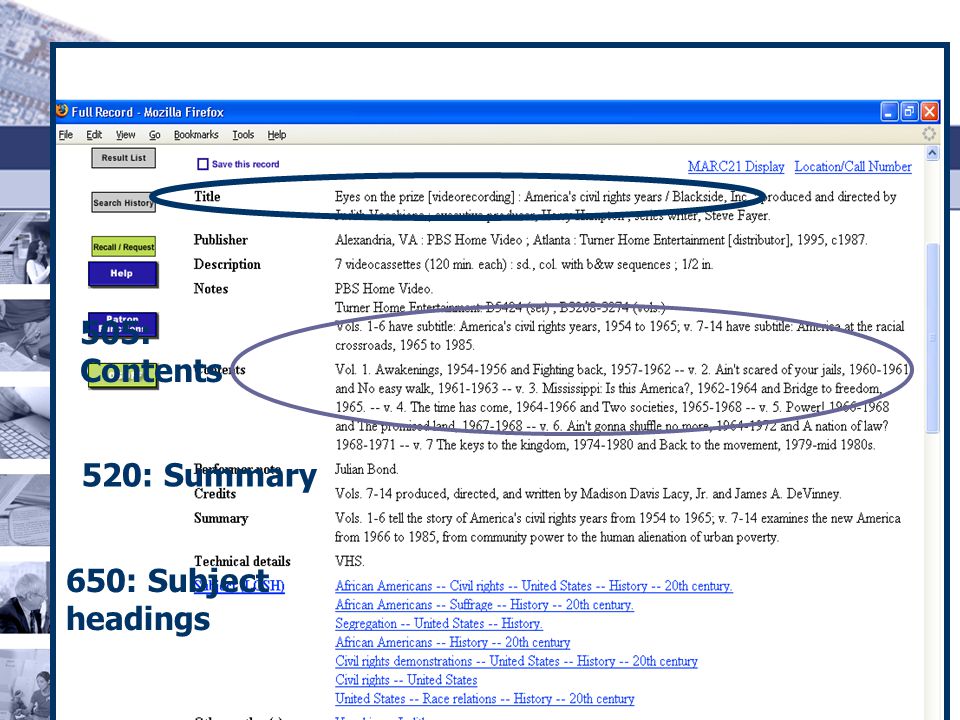Open the Bookmarks menu
This screenshot has height=720, width=960.
(196, 135)
